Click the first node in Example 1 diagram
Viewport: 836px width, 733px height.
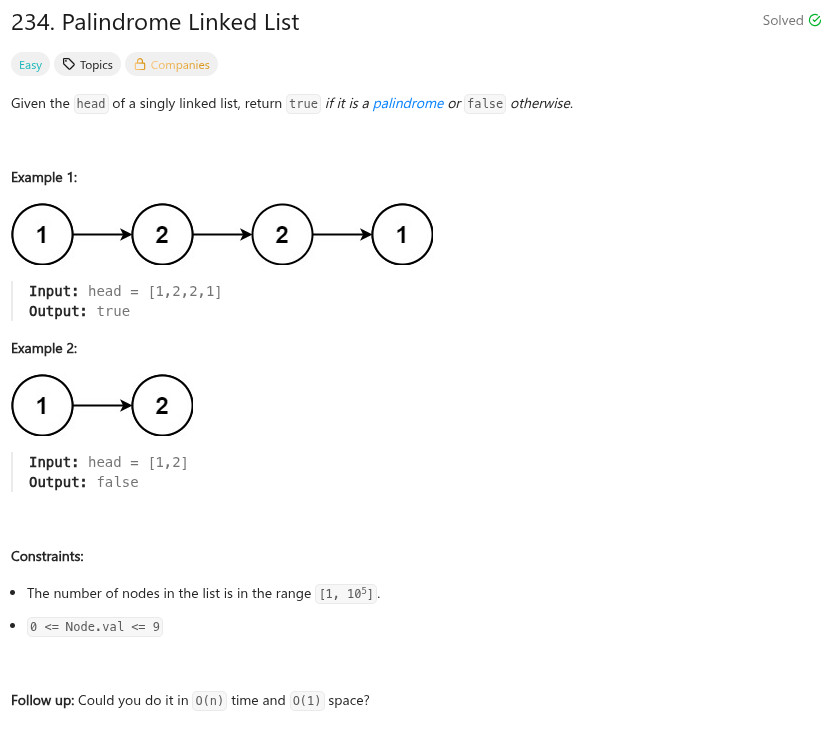(42, 235)
